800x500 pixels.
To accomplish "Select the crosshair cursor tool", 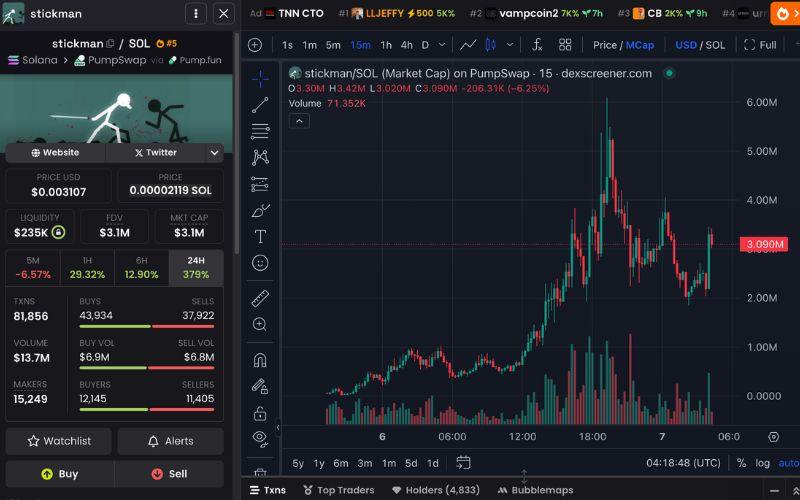I will point(260,79).
